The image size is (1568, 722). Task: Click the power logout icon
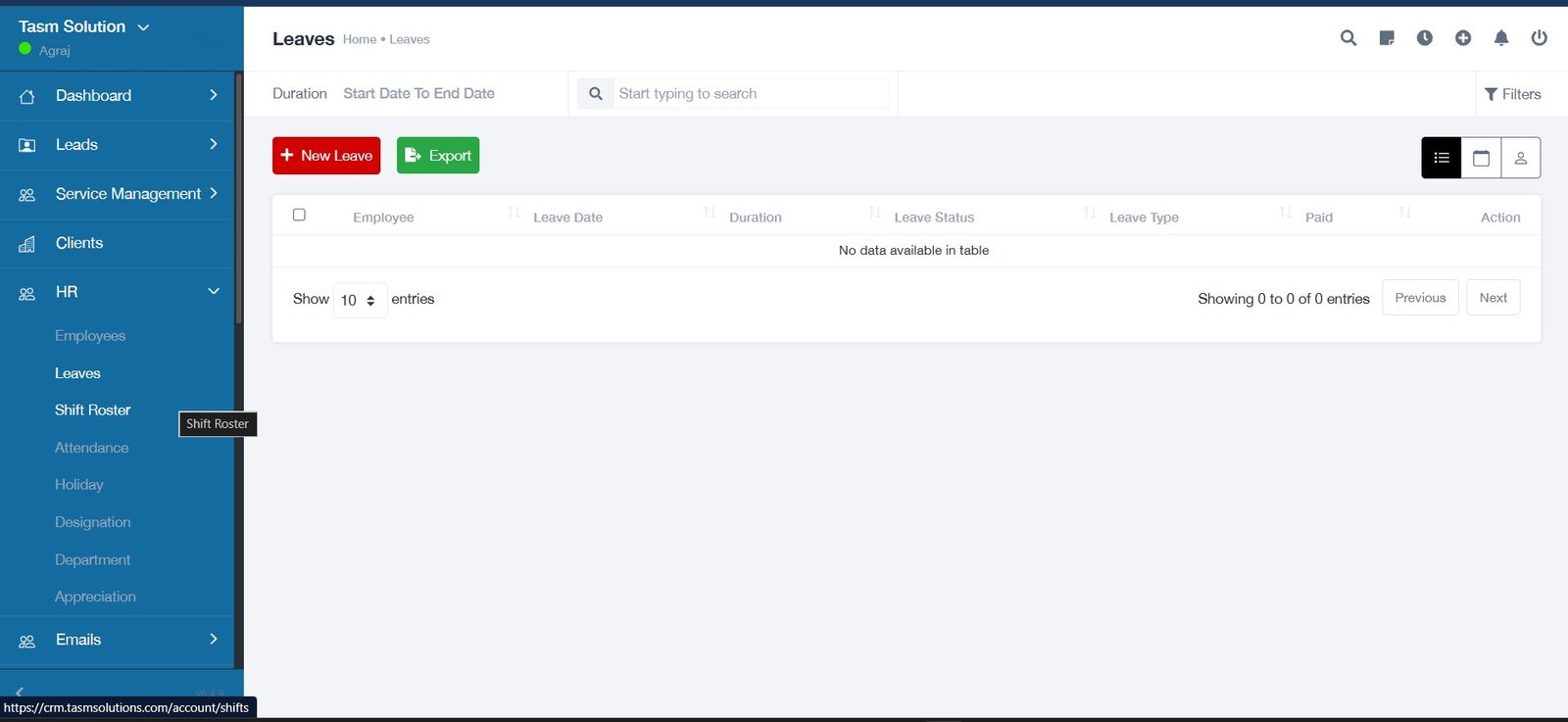pos(1540,38)
